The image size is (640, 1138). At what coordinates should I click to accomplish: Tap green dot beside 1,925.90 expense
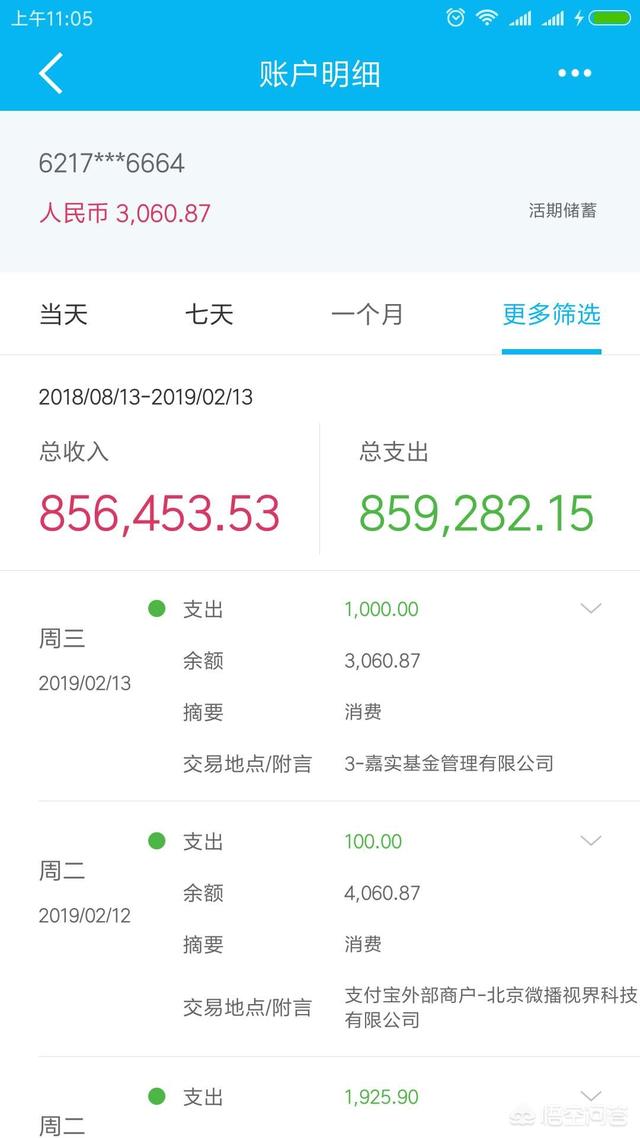(x=157, y=1097)
